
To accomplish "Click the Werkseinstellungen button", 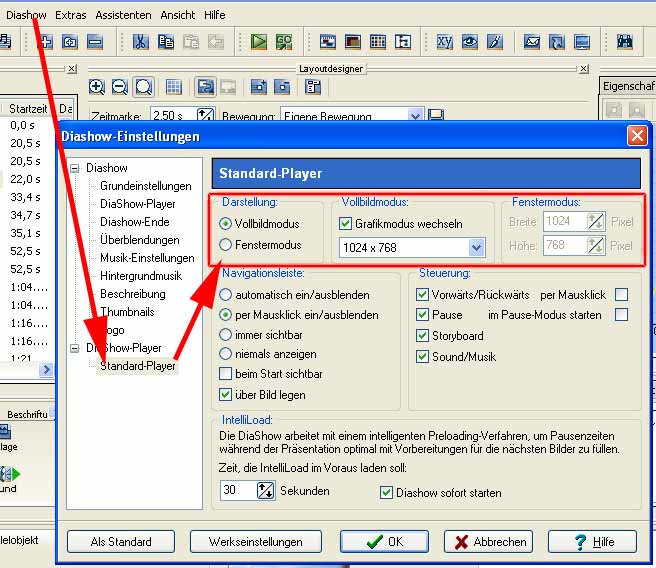I will pyautogui.click(x=256, y=542).
